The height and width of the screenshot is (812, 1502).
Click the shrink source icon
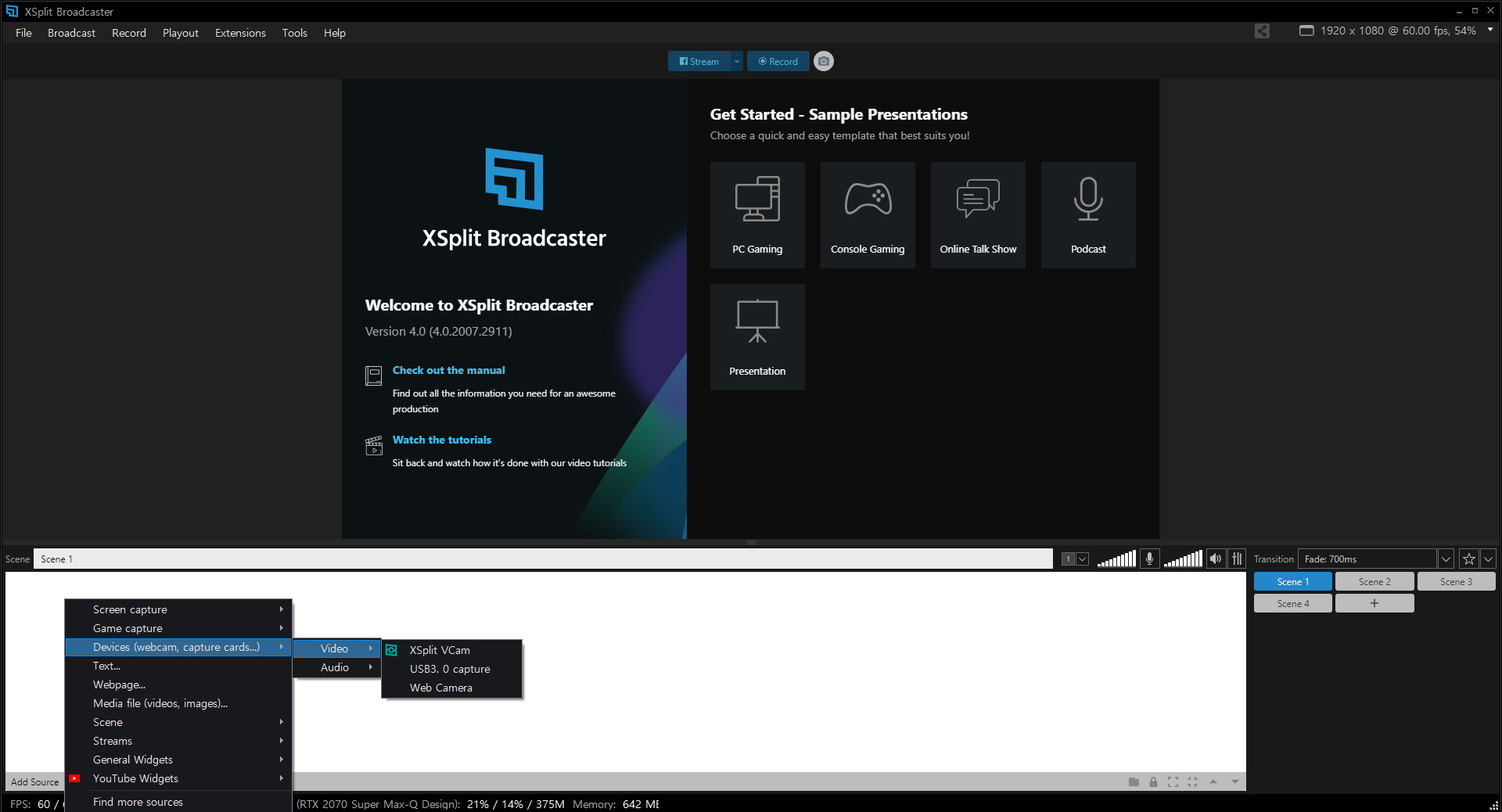point(1192,781)
